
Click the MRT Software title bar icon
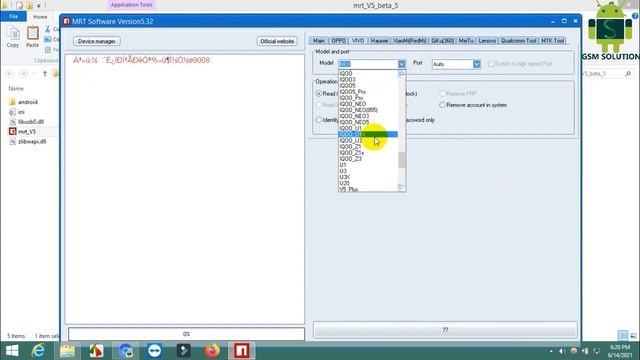[67, 21]
